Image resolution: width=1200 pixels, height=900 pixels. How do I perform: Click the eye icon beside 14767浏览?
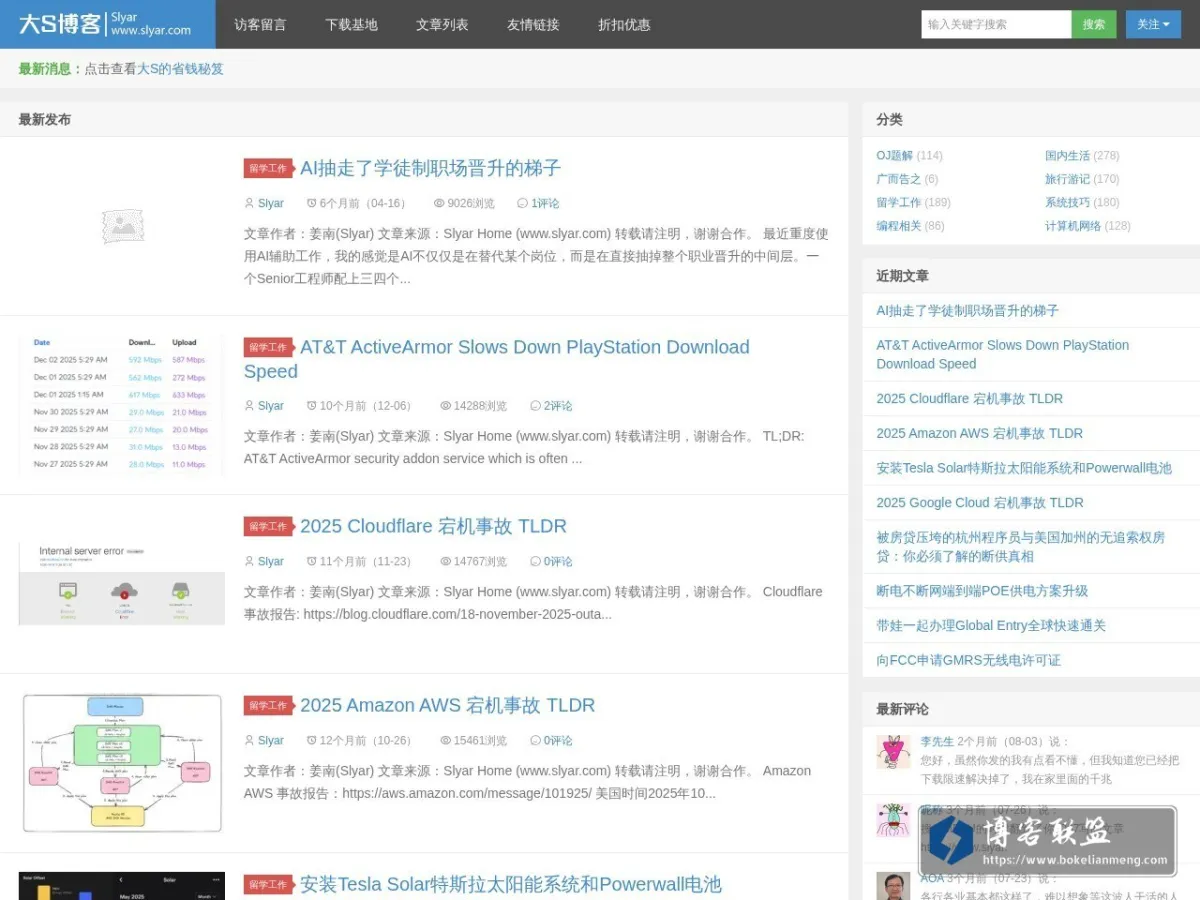(446, 561)
